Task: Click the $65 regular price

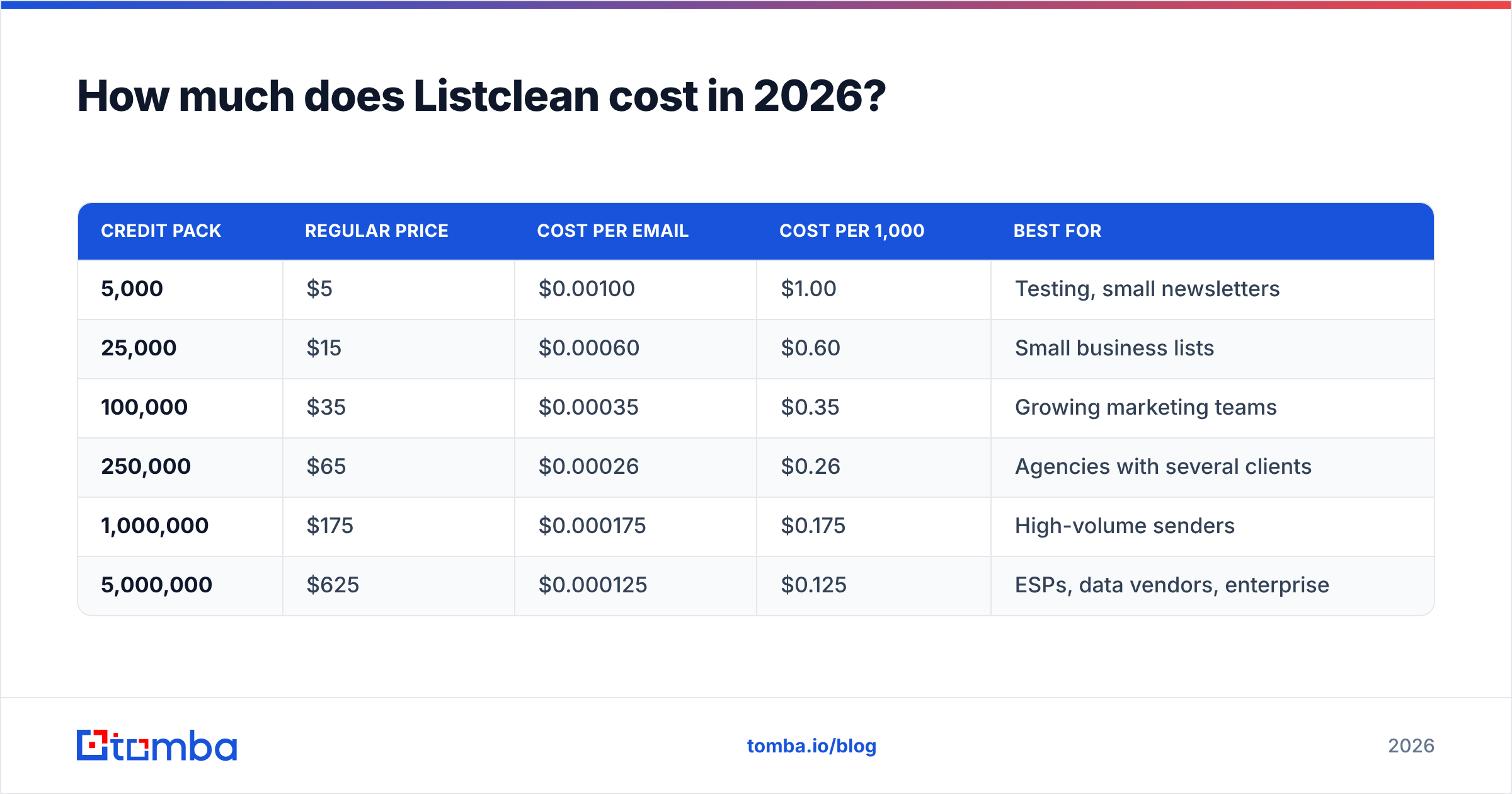Action: 326,466
